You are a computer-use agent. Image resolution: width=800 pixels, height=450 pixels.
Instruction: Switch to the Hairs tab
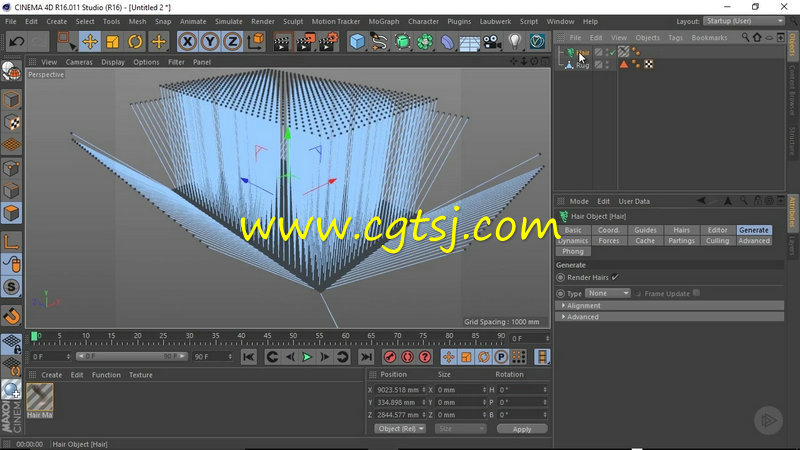coord(681,230)
